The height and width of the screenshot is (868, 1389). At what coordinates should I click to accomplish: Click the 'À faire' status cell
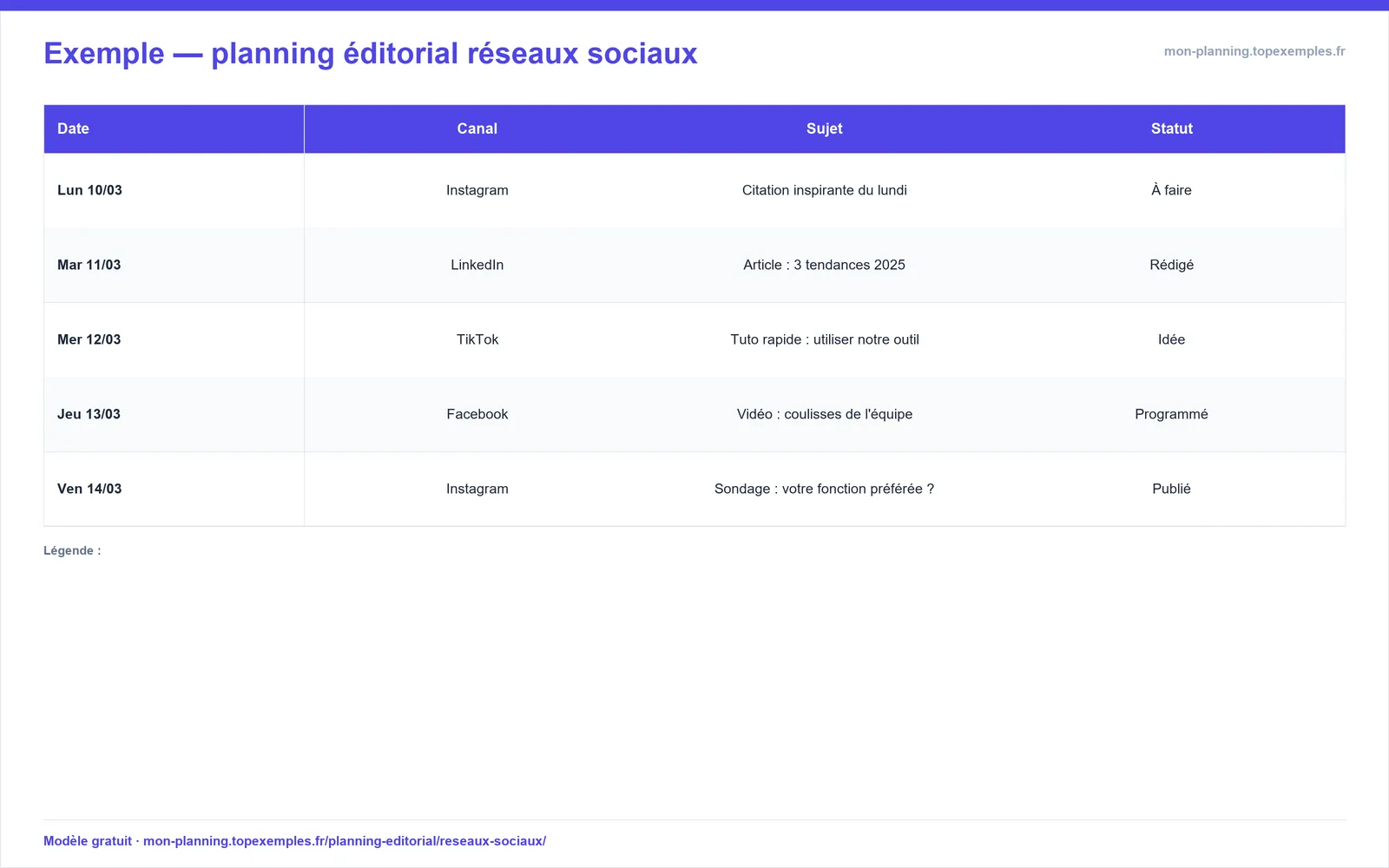[1171, 190]
